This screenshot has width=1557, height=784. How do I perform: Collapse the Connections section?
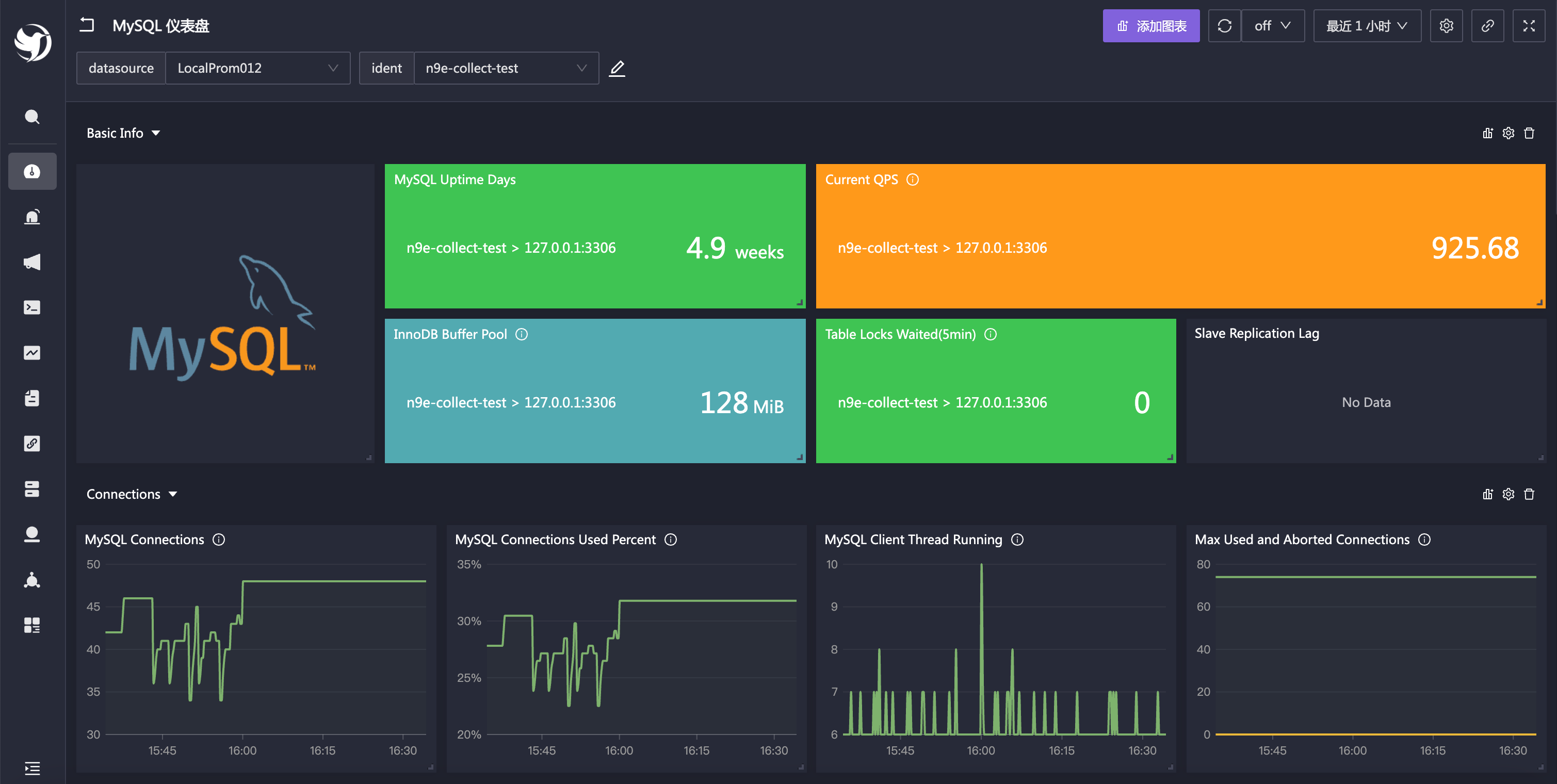pyautogui.click(x=173, y=495)
